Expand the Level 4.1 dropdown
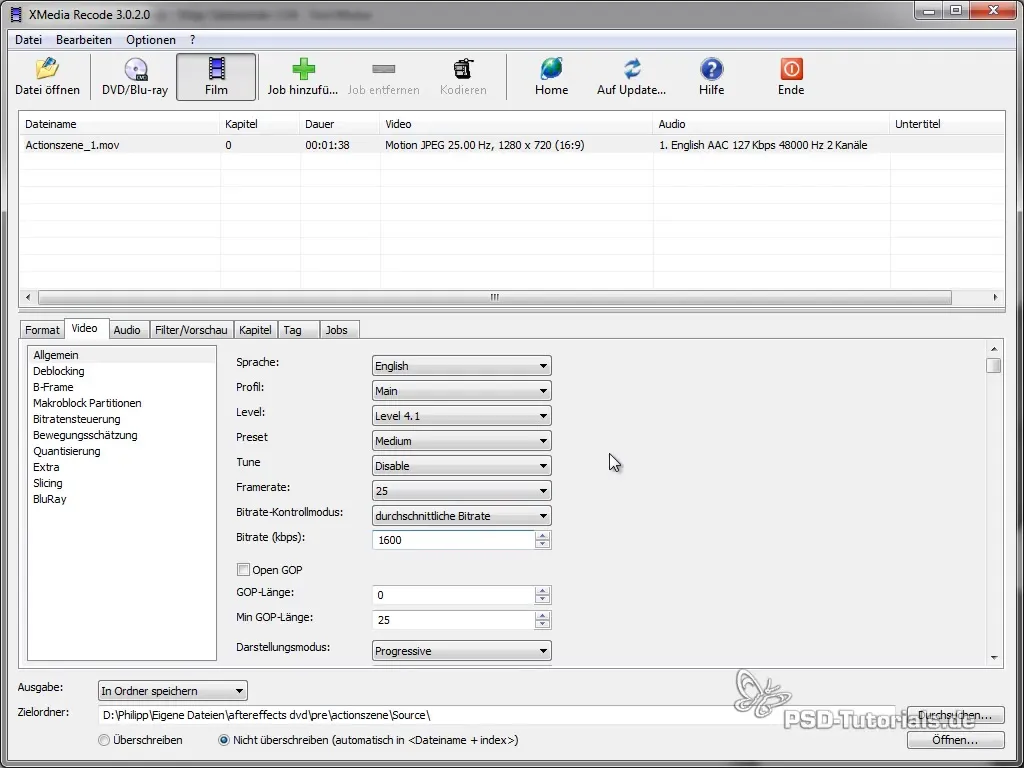The height and width of the screenshot is (768, 1024). pos(461,415)
